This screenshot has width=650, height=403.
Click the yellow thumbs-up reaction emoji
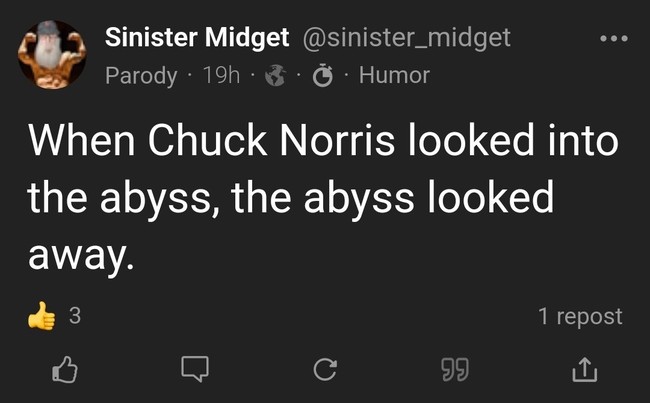click(x=43, y=317)
